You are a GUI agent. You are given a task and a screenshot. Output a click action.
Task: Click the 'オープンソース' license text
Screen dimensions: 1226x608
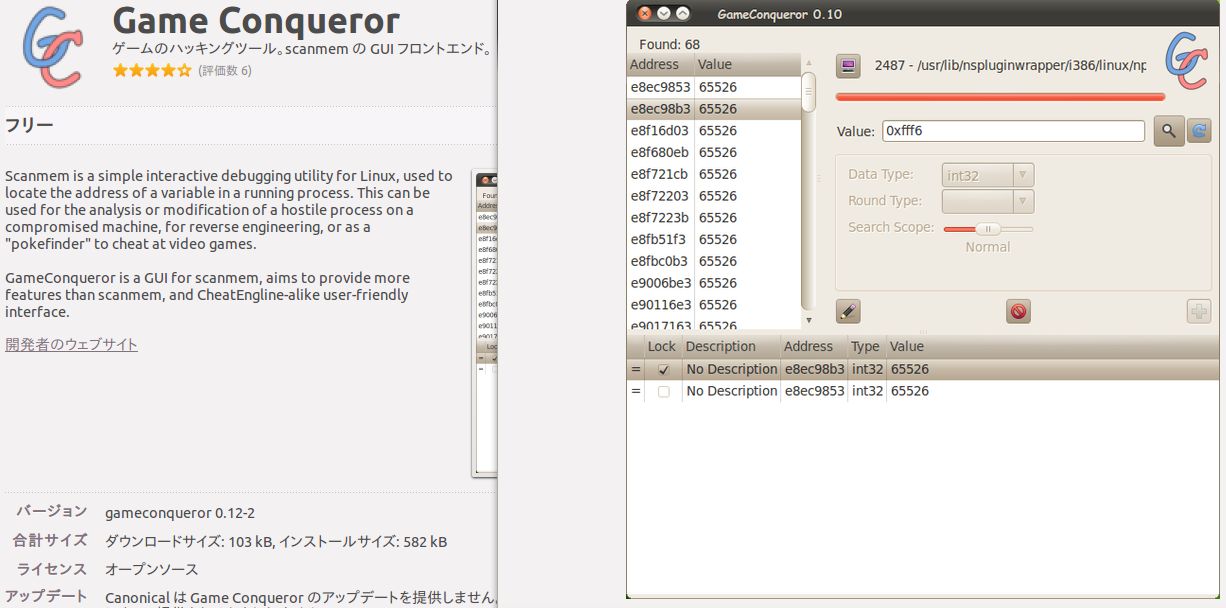(152, 569)
